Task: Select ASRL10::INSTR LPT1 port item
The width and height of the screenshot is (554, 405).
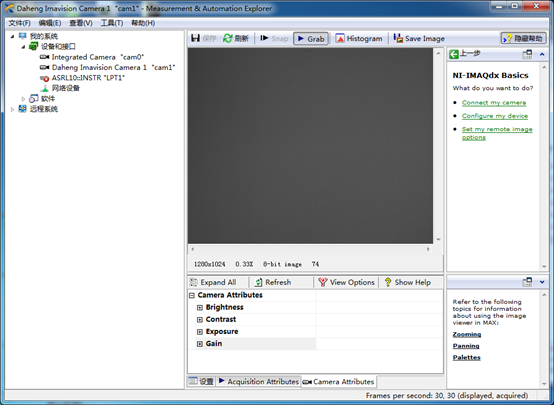Action: 82,78
